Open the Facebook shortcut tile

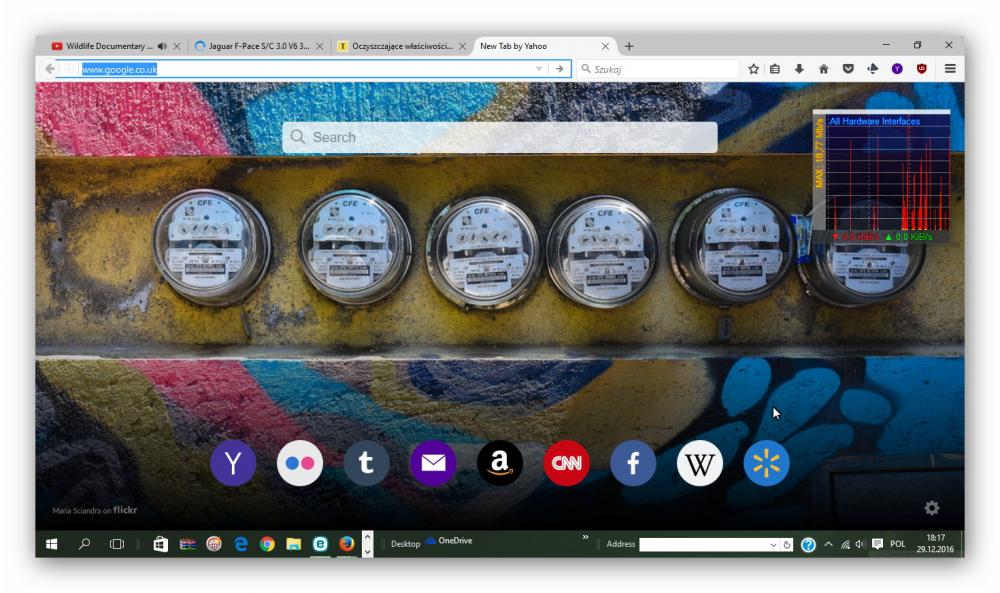(x=633, y=463)
